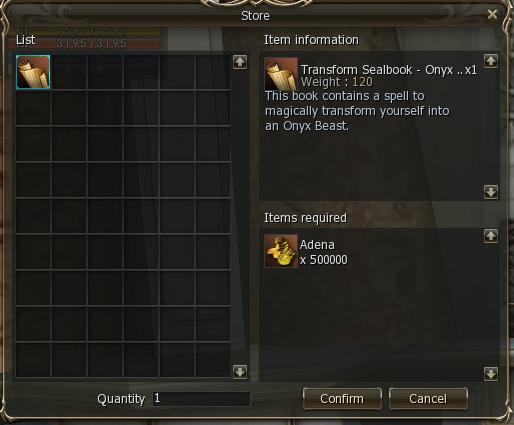Screen dimensions: 514x425
Task: Close the Store window
Action: tap(492, 14)
